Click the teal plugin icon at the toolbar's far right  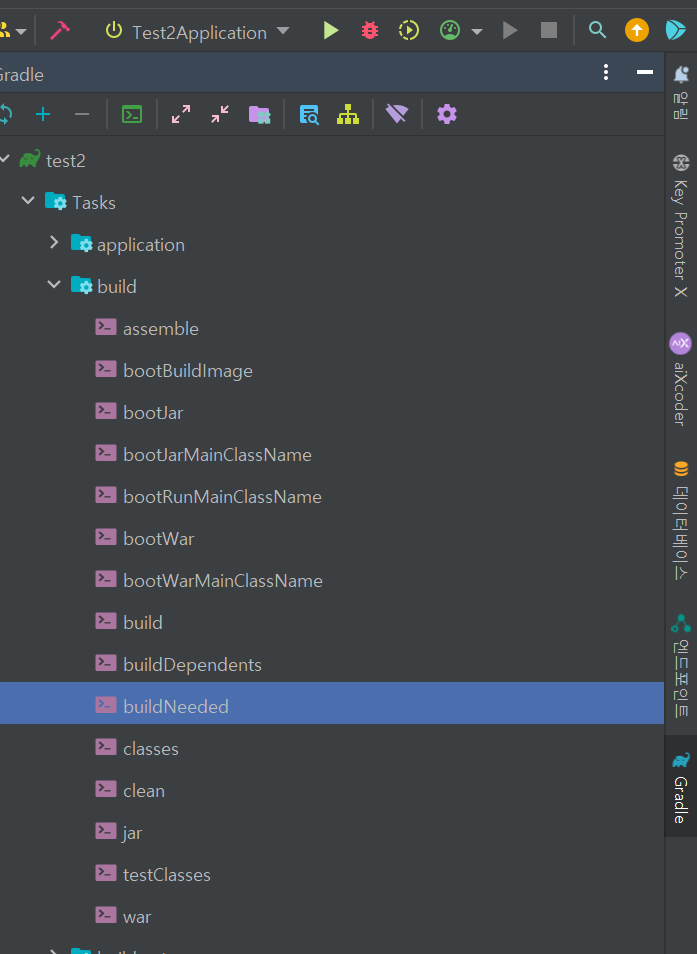click(676, 30)
